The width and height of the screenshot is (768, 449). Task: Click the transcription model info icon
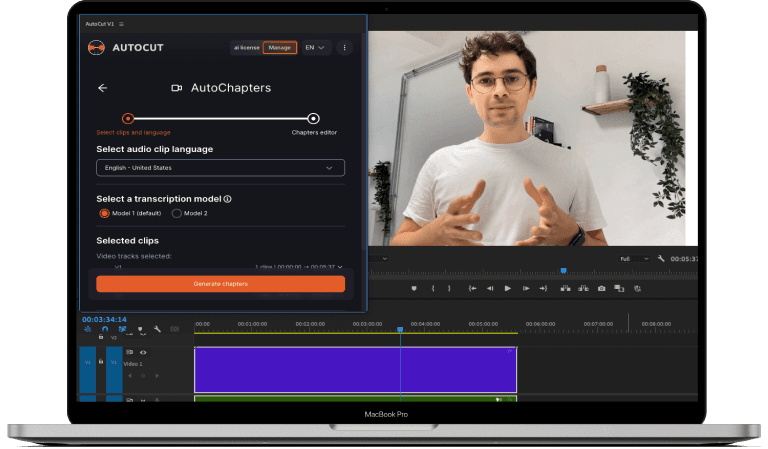click(x=228, y=199)
